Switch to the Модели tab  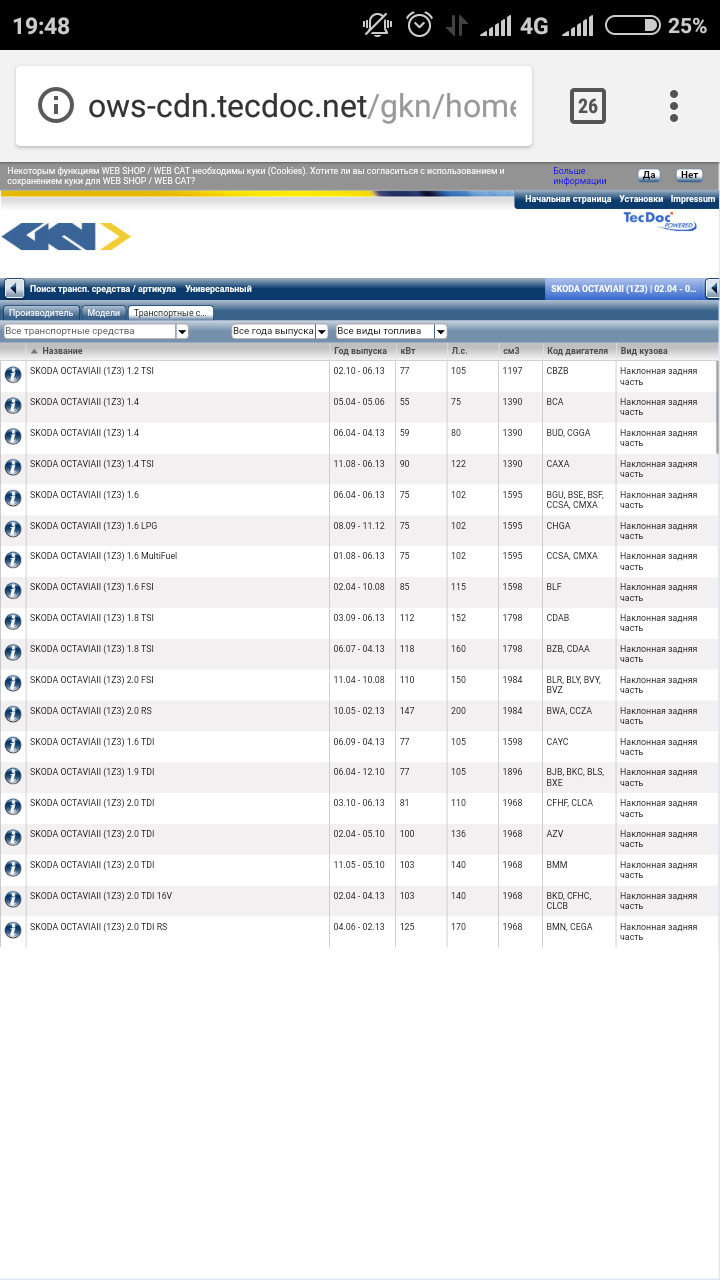[104, 313]
